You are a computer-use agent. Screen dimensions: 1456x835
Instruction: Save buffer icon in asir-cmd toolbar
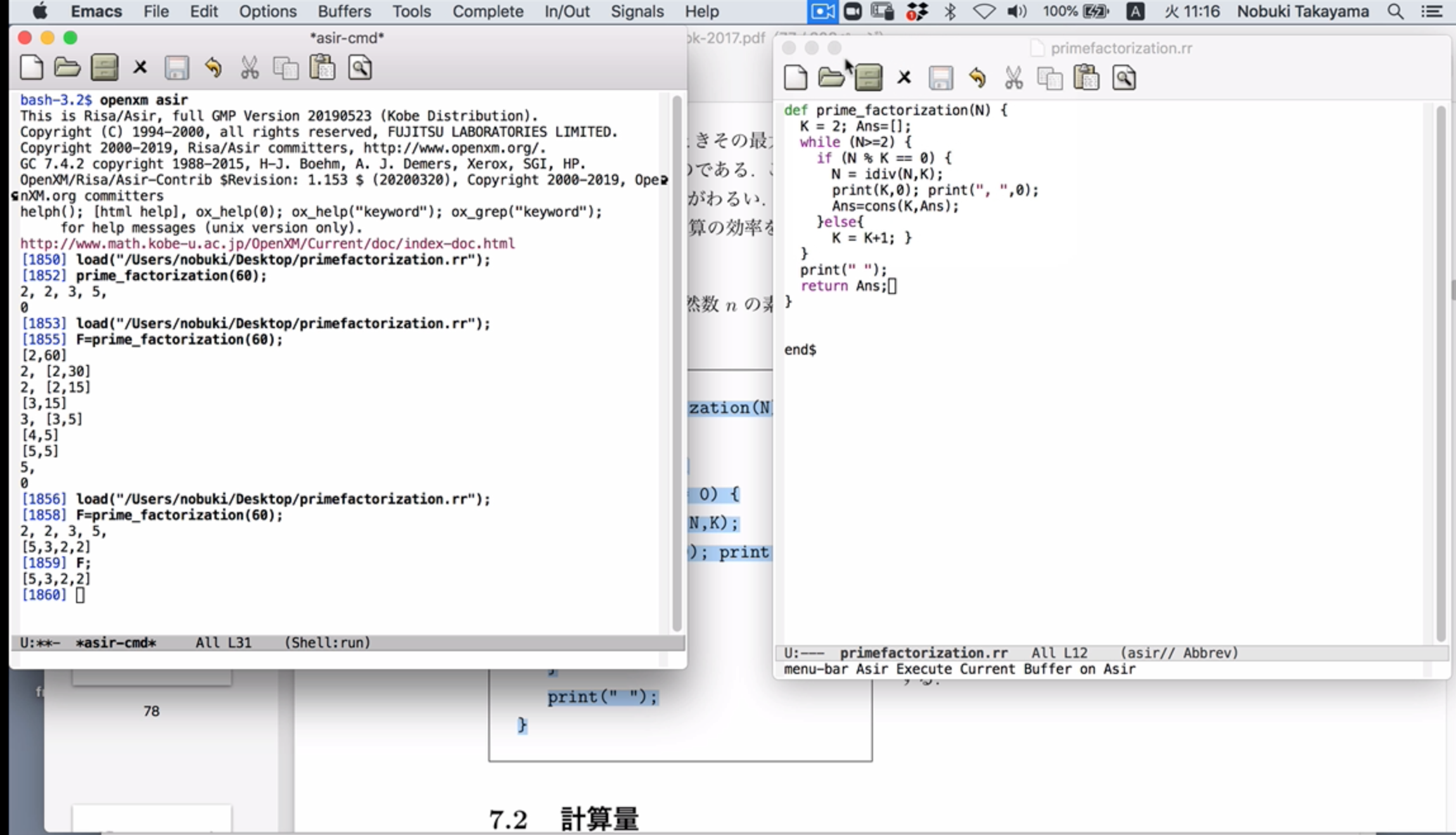tap(177, 68)
